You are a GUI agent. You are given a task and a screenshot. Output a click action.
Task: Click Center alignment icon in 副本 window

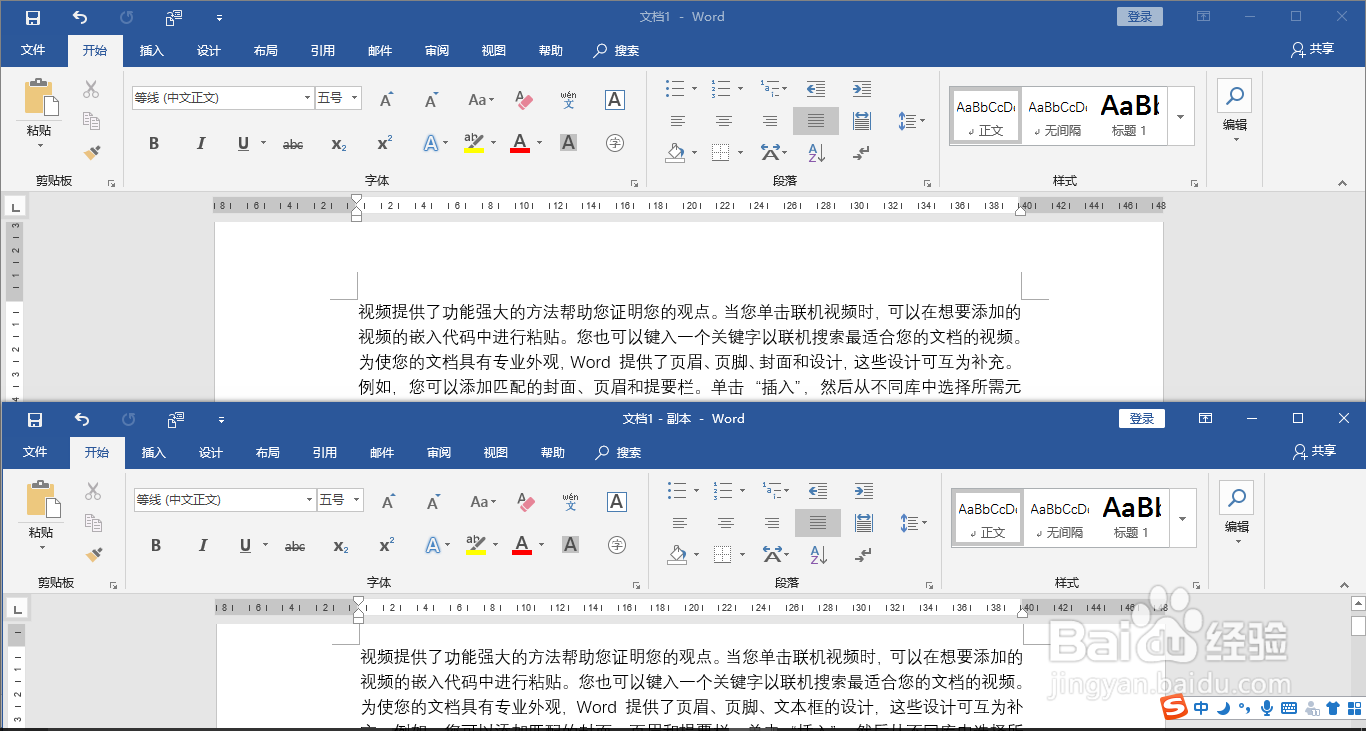pyautogui.click(x=726, y=523)
